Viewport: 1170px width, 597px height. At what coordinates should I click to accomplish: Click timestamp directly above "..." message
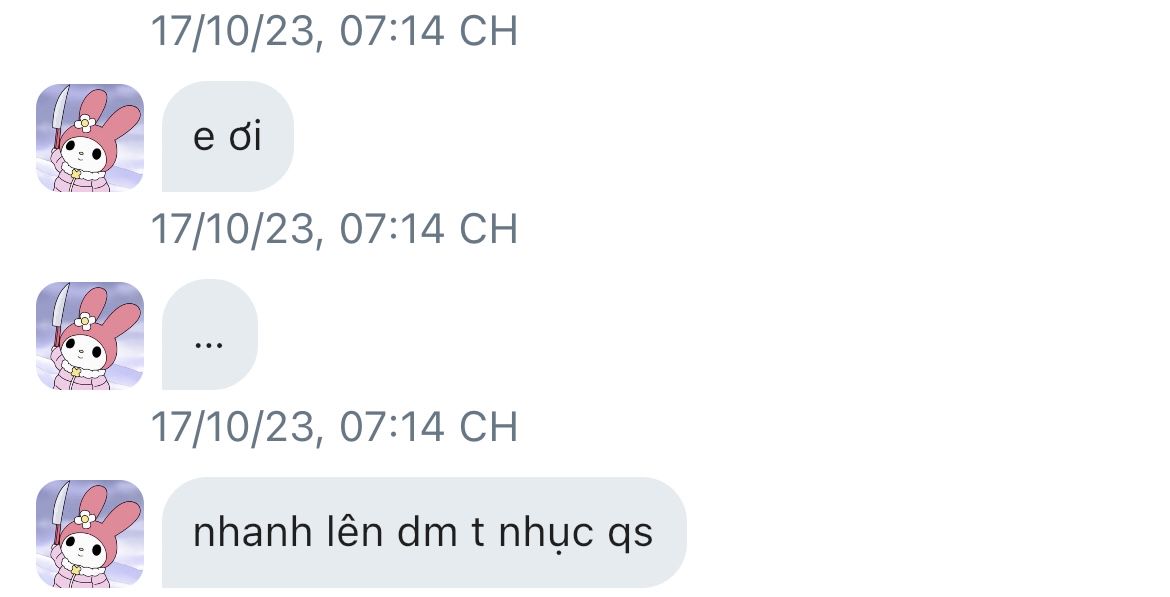334,228
